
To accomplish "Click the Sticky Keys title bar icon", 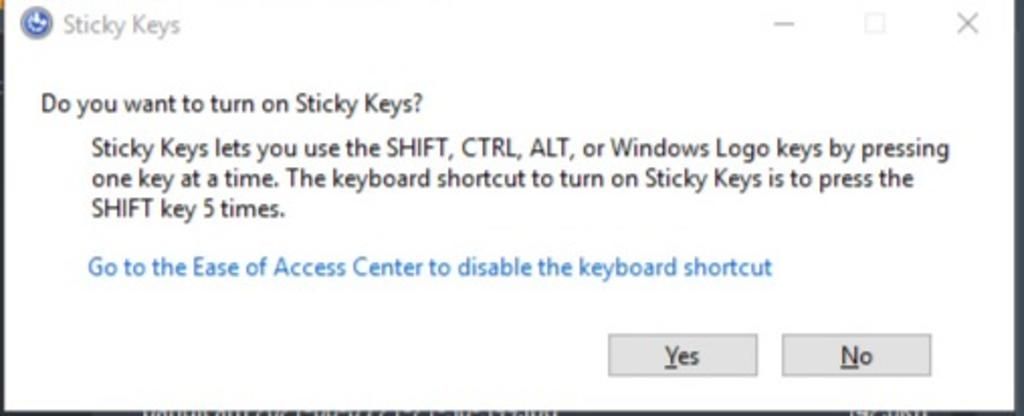I will click(x=36, y=25).
